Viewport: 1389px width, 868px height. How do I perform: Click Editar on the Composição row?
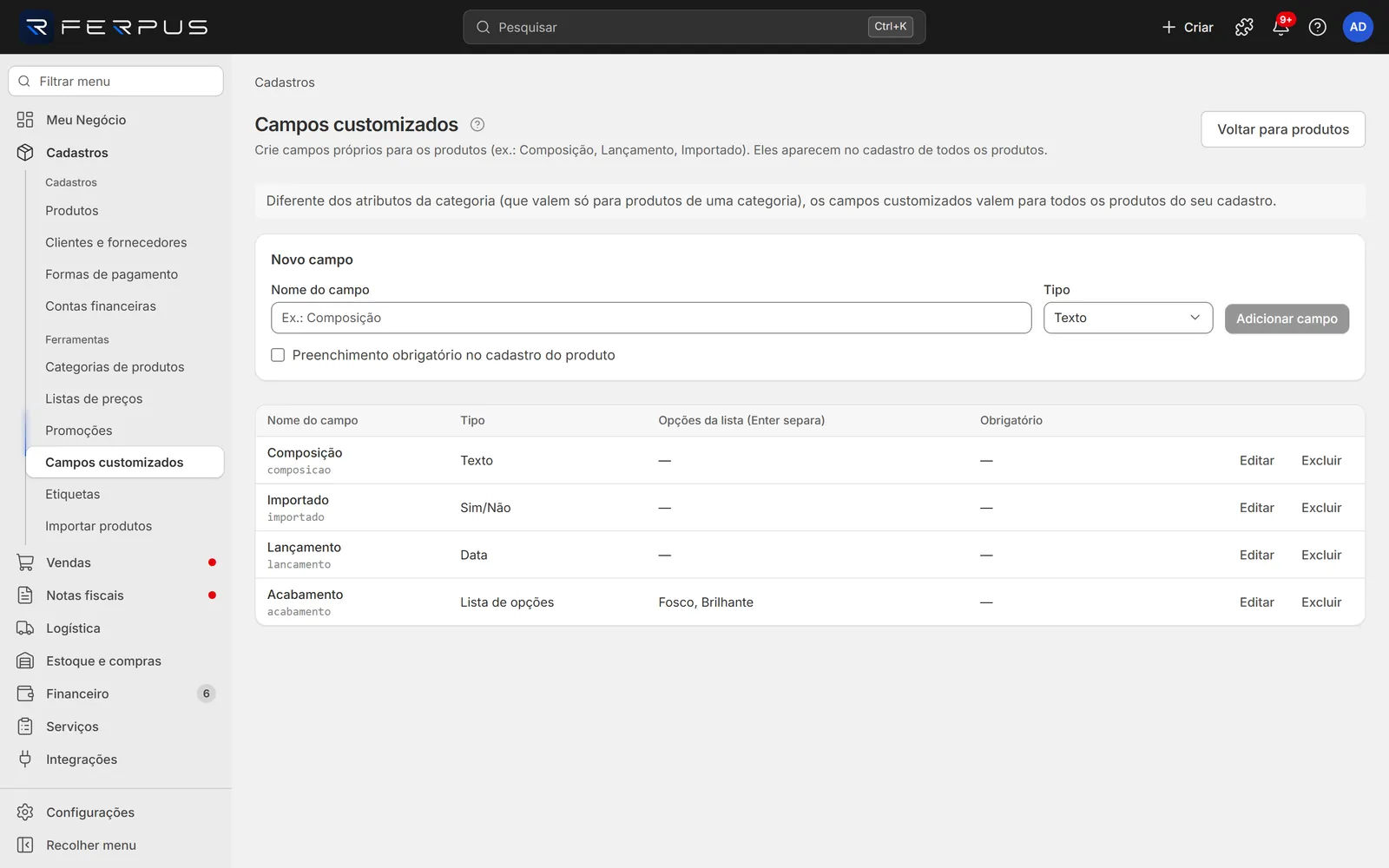pyautogui.click(x=1256, y=461)
